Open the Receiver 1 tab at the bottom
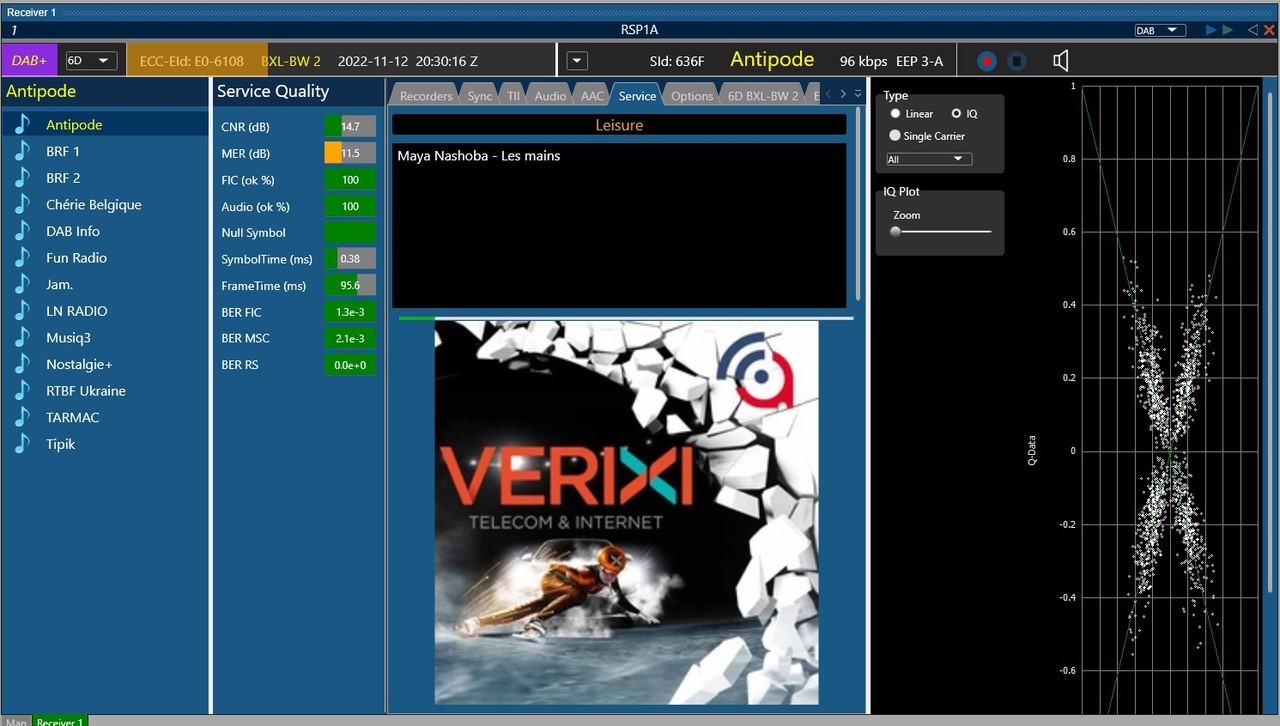This screenshot has height=726, width=1280. pyautogui.click(x=60, y=721)
